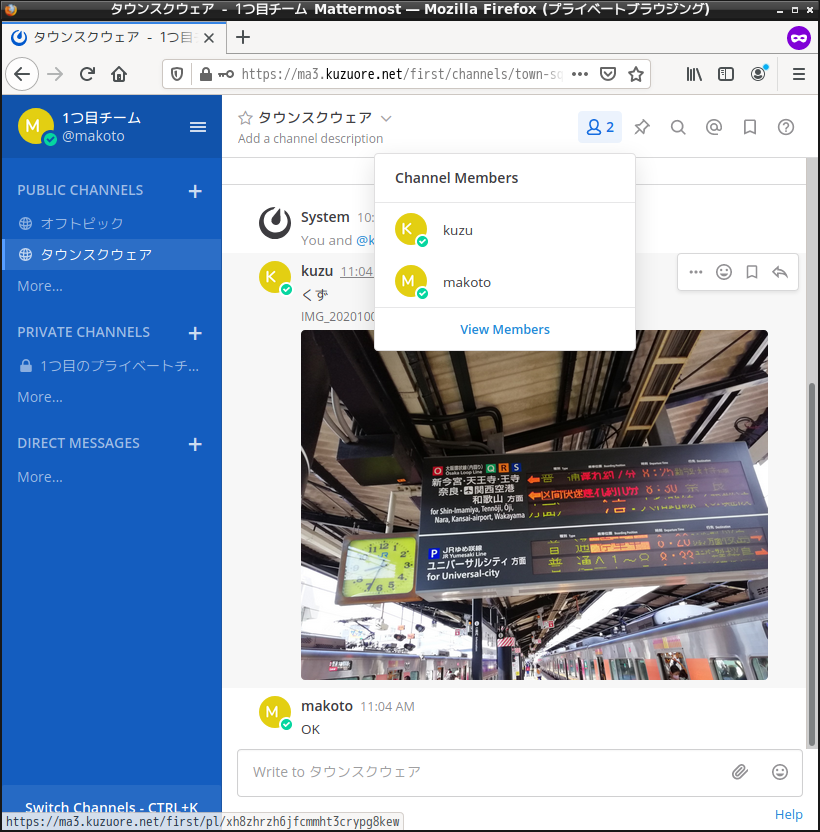Screen dimensions: 820x832
Task: Open emoji picker in message box
Action: tap(780, 772)
